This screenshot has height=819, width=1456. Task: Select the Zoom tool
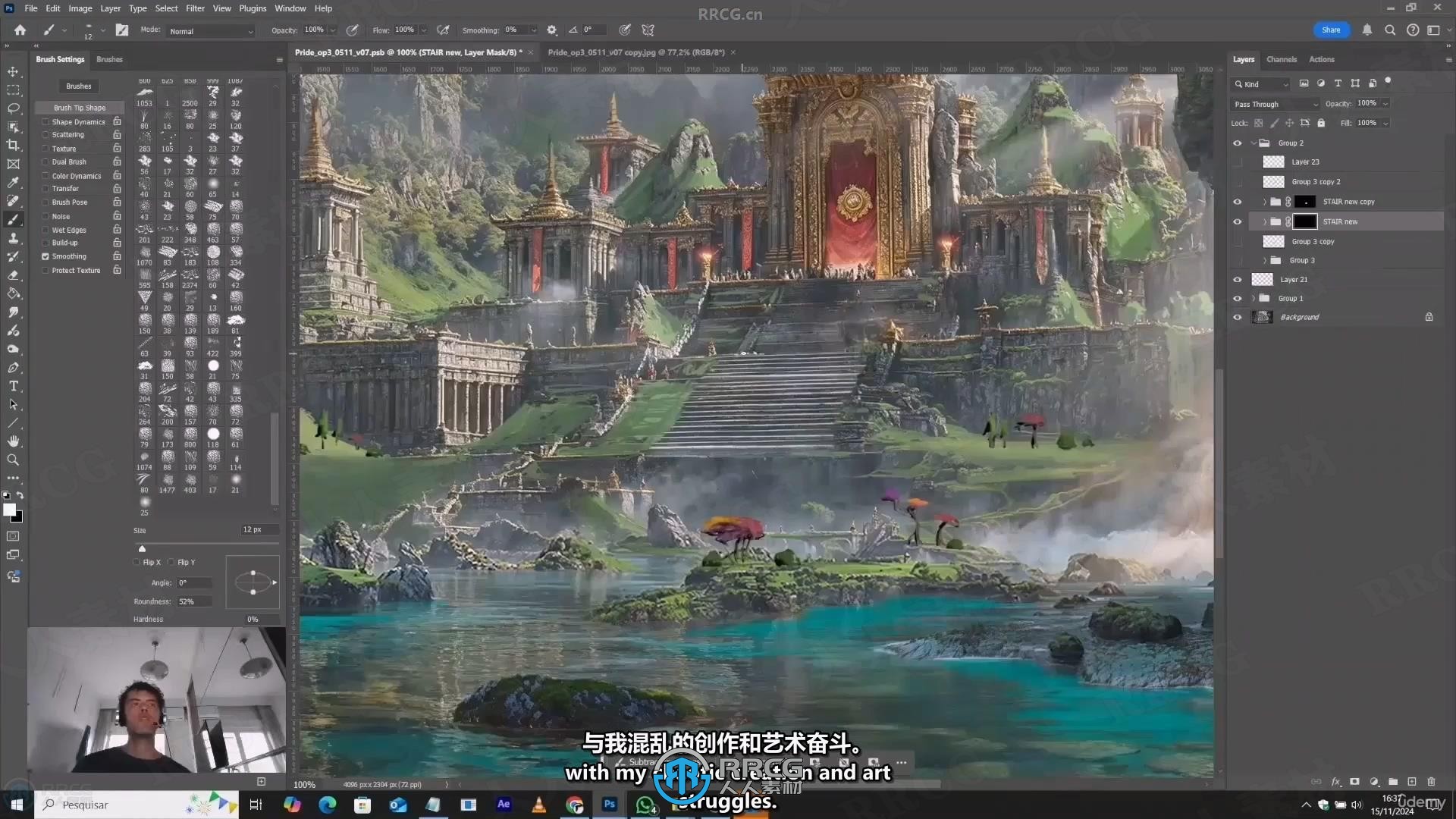coord(14,460)
